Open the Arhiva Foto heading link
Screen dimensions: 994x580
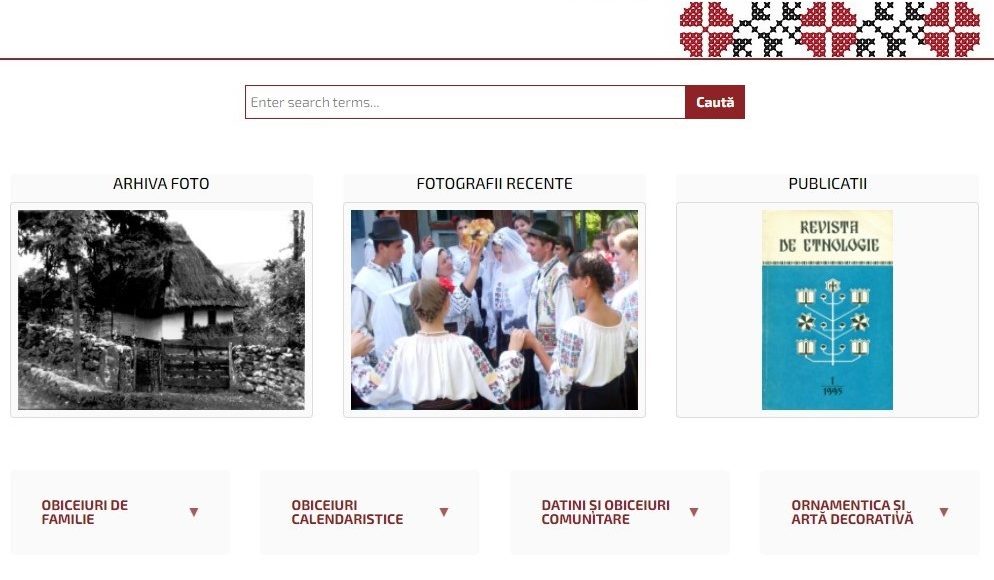[161, 184]
